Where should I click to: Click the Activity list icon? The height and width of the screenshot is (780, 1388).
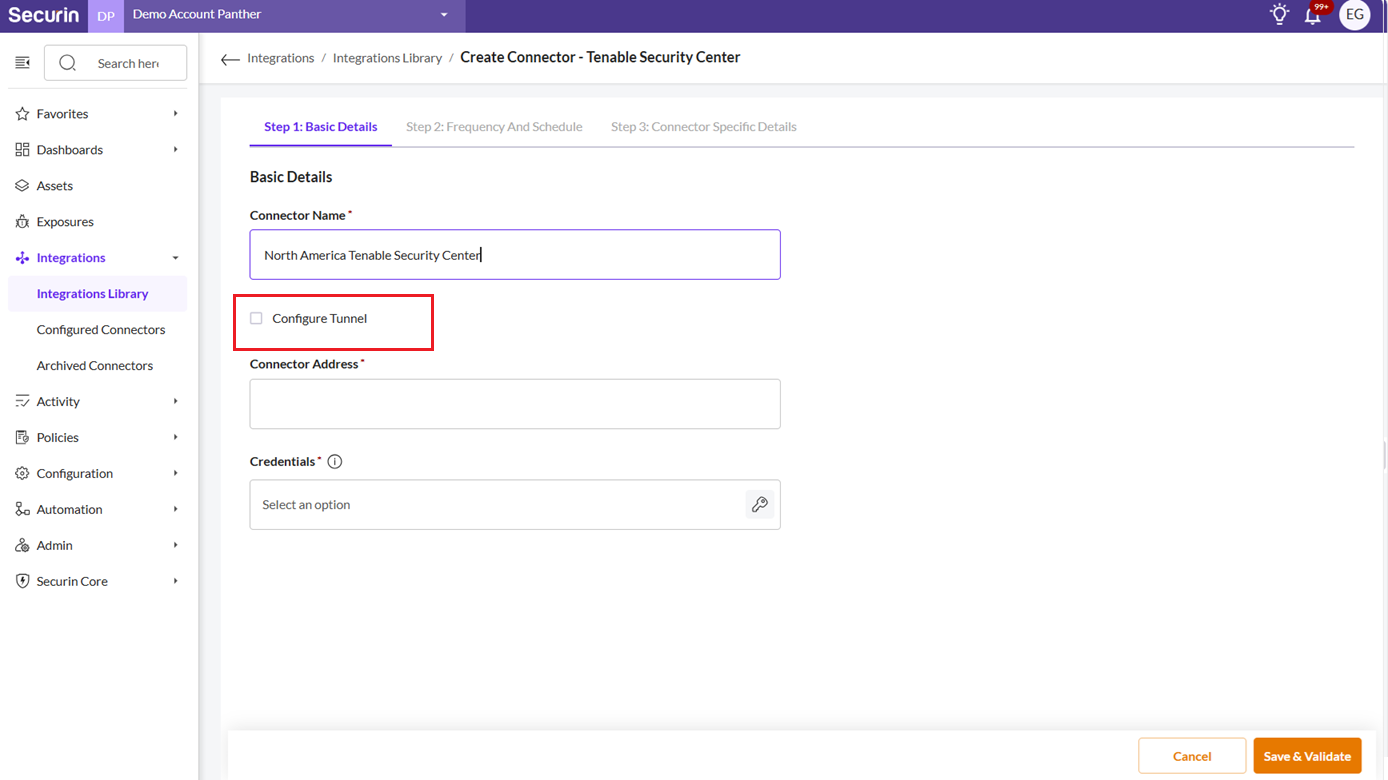pos(22,402)
